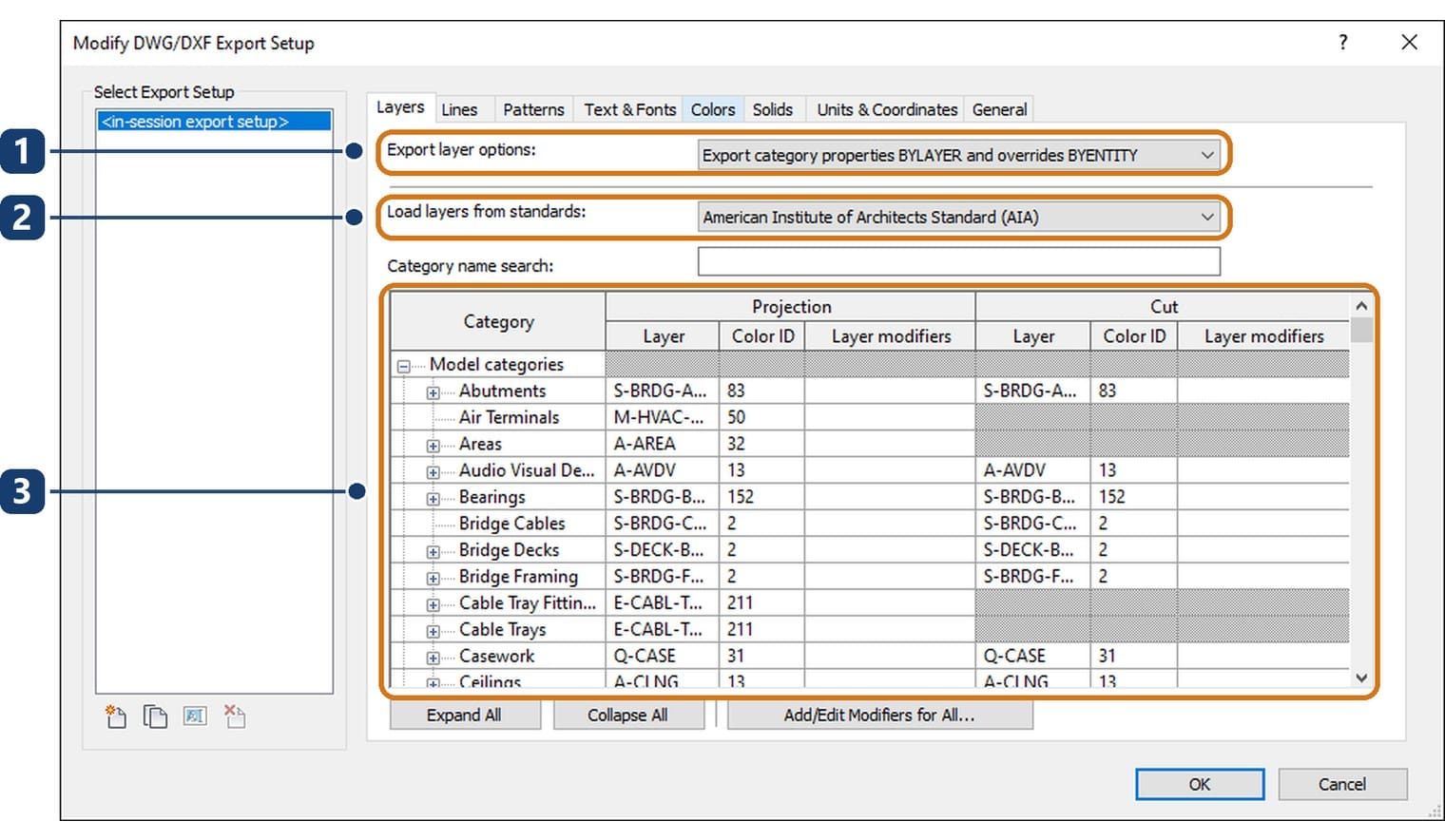This screenshot has width=1445, height=840.
Task: Open the Text & Fonts tab
Action: (x=630, y=109)
